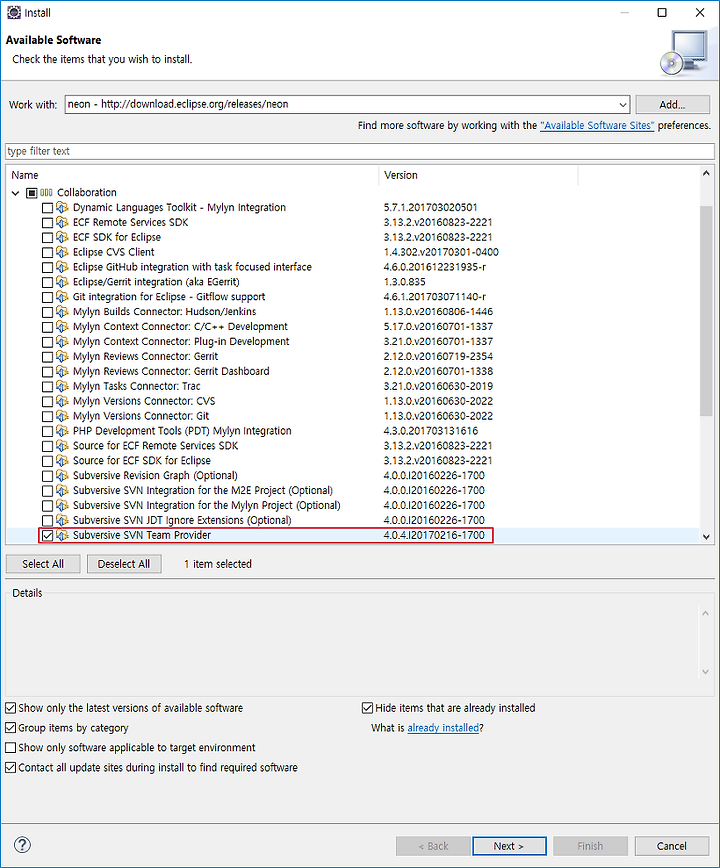720x868 pixels.
Task: Click the icon beside Eclipse/Gerrit integration (aka EGerrit)
Action: point(63,282)
